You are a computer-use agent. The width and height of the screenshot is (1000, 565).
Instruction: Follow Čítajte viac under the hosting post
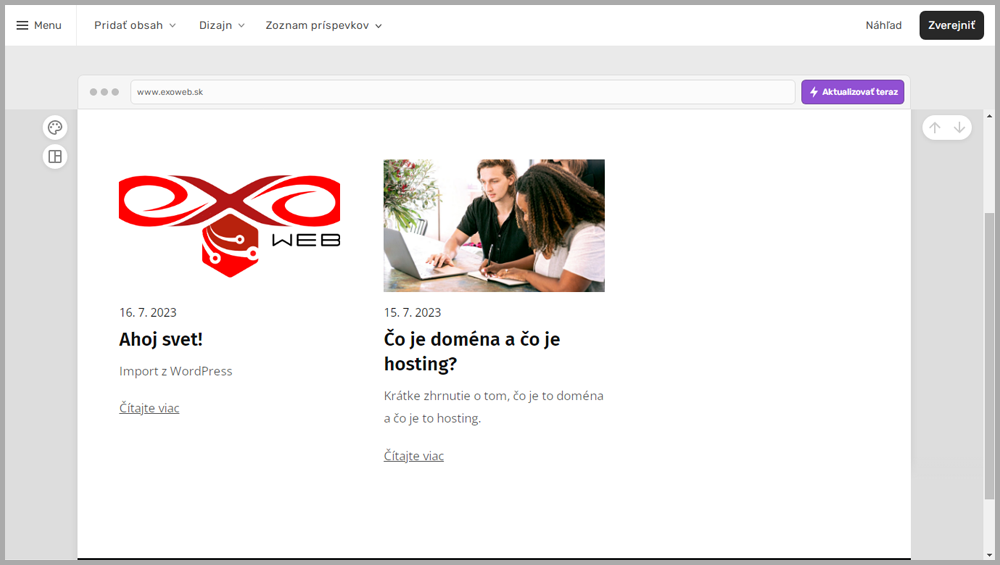click(x=414, y=456)
